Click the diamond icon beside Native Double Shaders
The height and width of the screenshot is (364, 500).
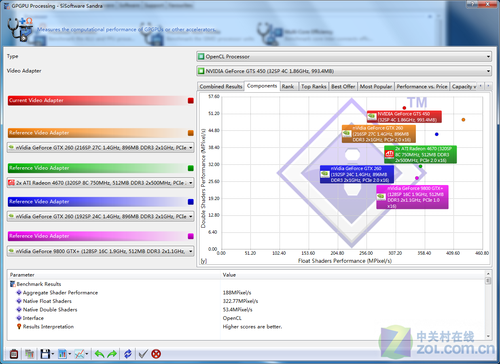click(19, 309)
